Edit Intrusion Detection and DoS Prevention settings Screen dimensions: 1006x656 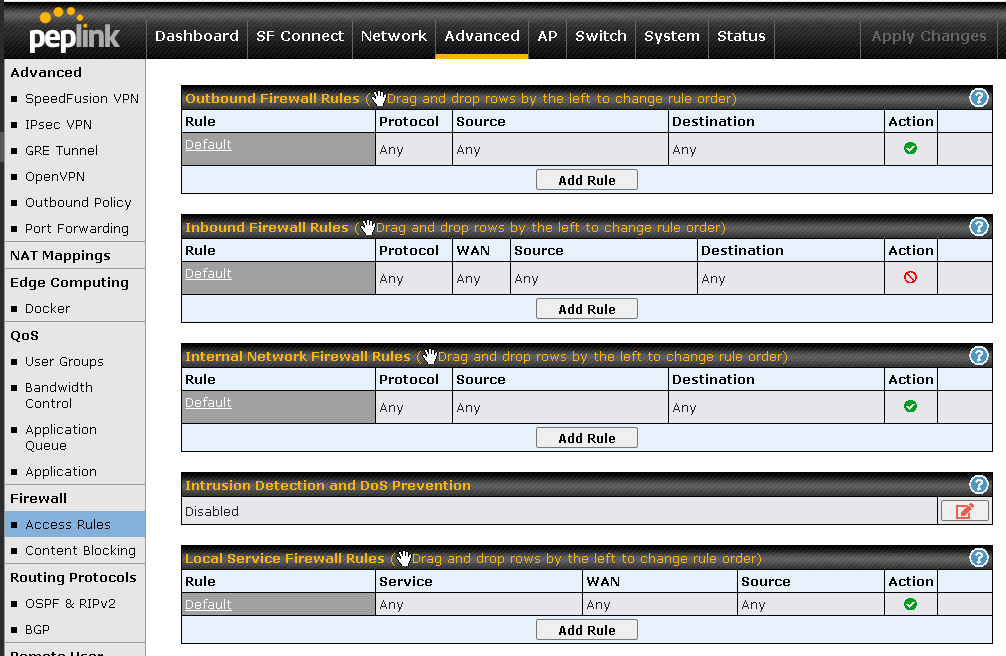[x=964, y=511]
